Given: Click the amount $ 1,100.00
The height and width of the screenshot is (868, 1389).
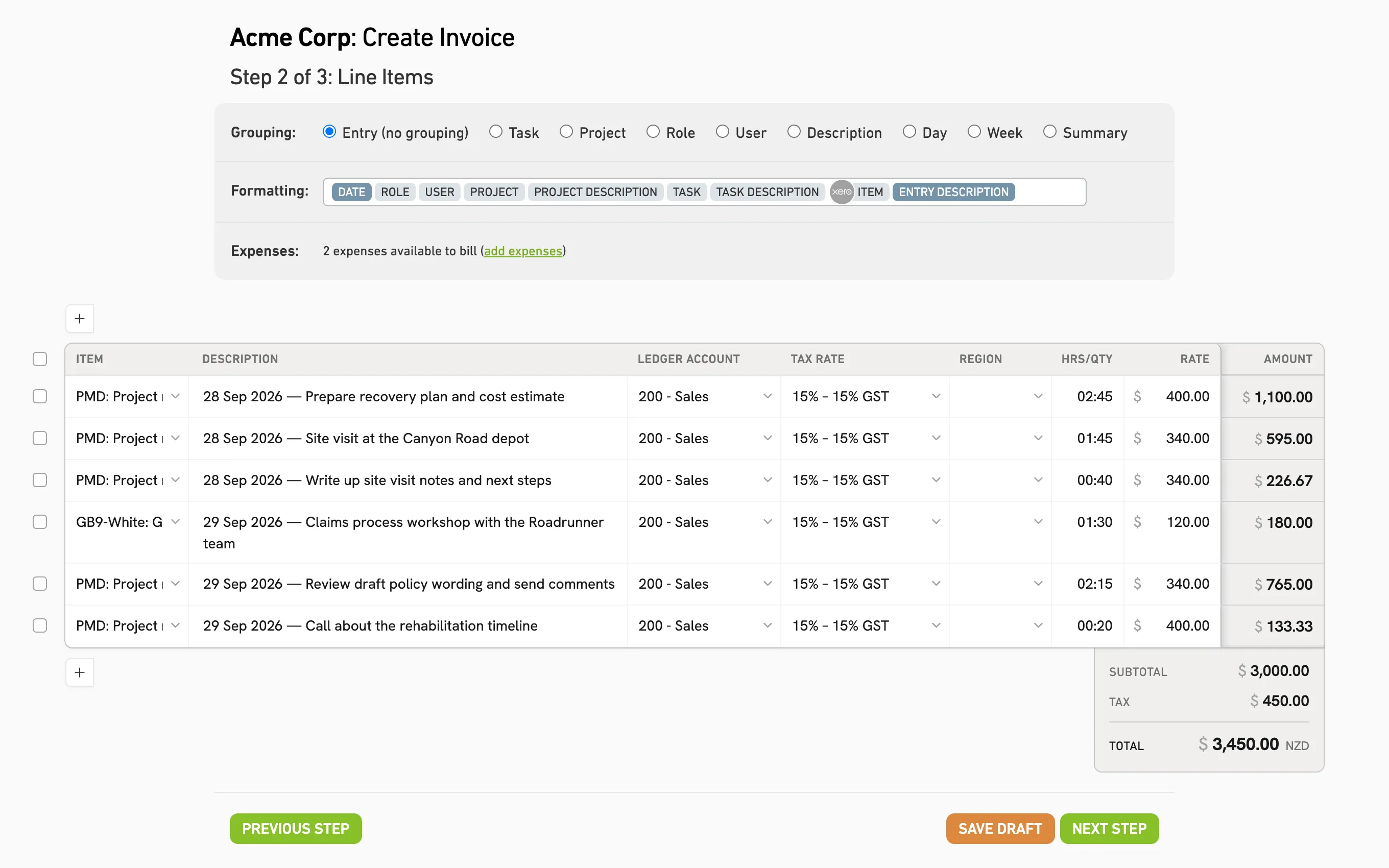Looking at the screenshot, I should (x=1277, y=397).
